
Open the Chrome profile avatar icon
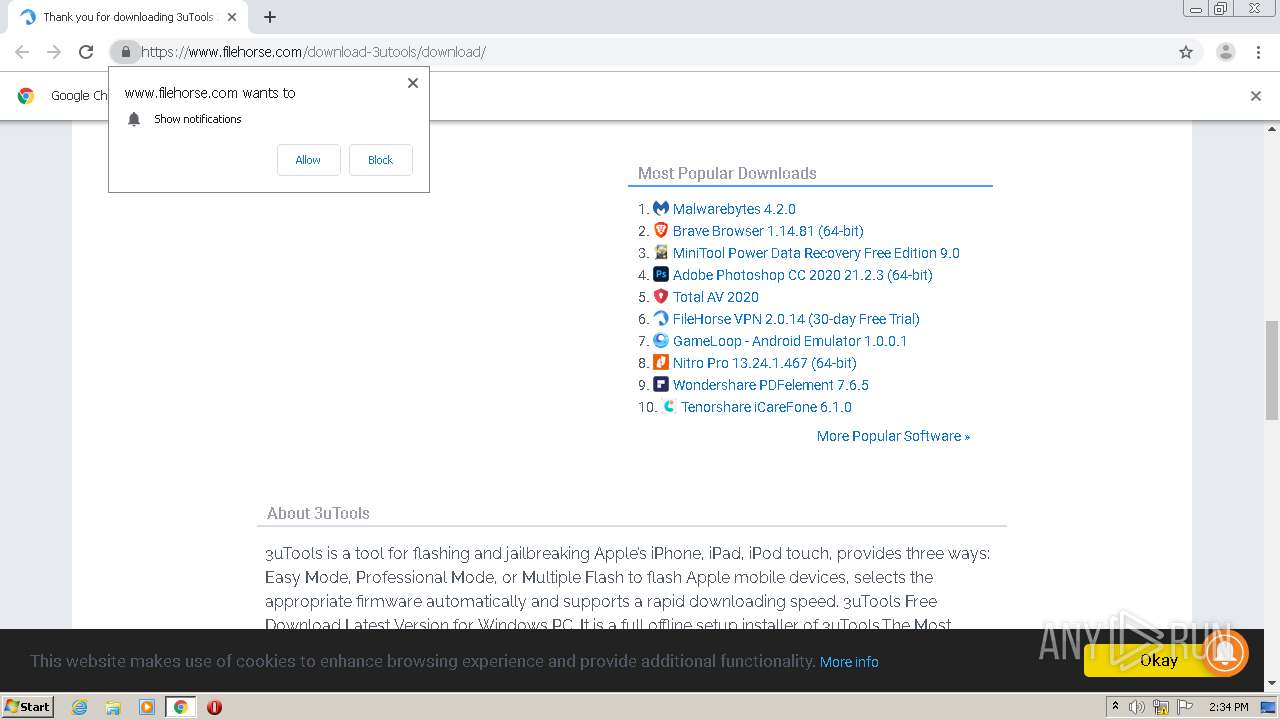(x=1226, y=52)
